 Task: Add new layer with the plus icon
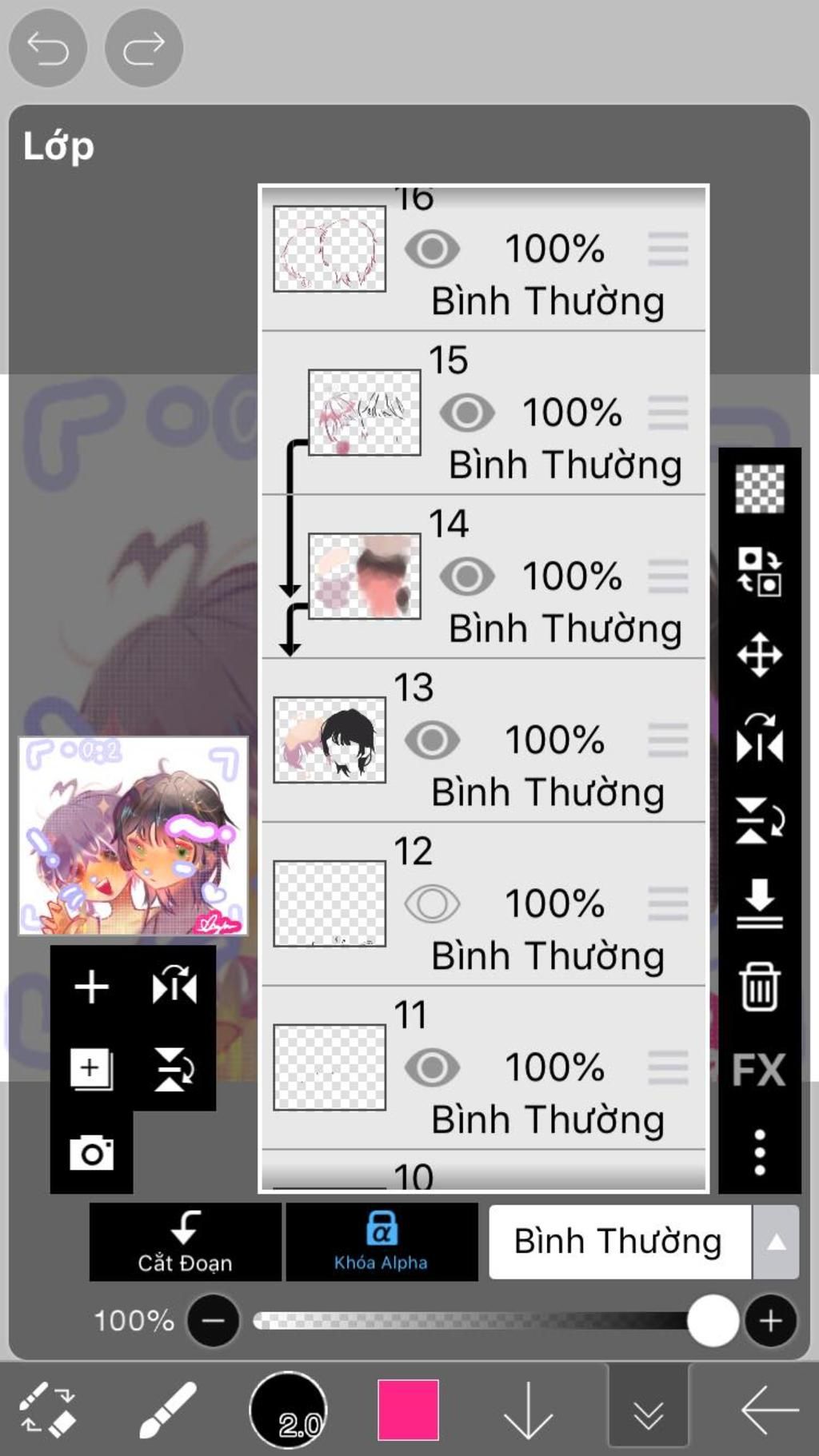(91, 987)
